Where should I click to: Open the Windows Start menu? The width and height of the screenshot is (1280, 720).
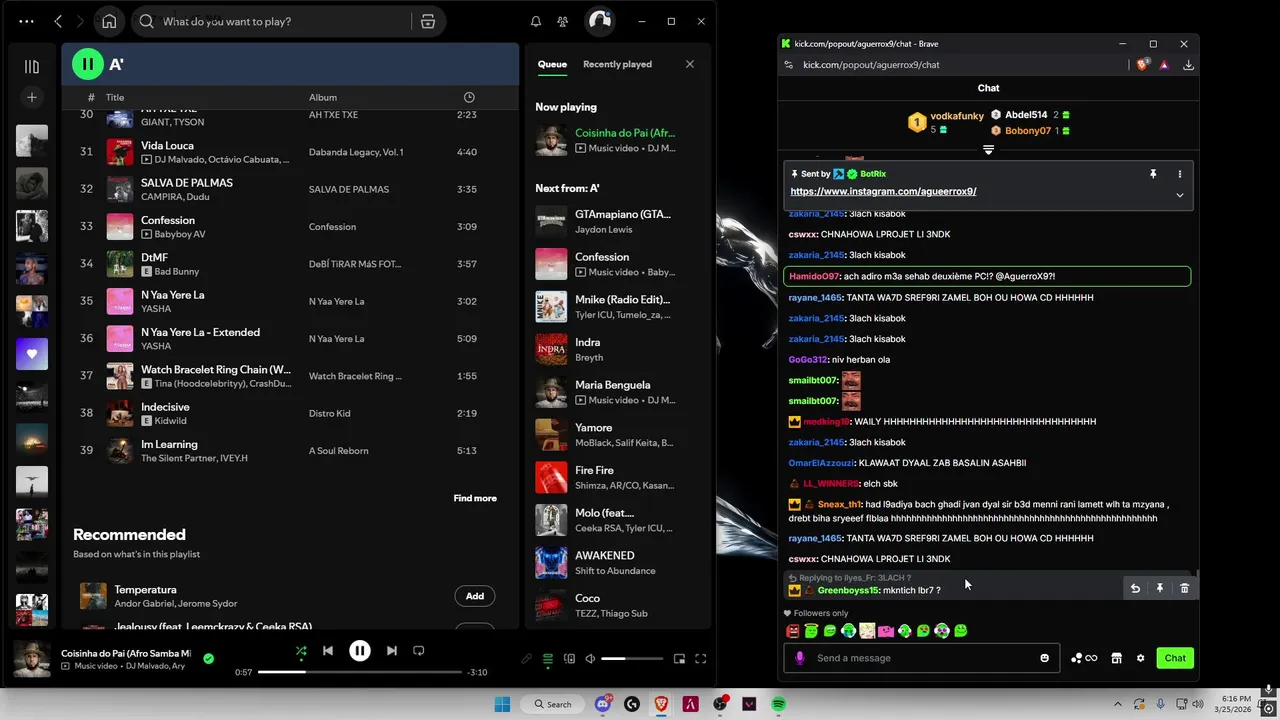pyautogui.click(x=502, y=704)
